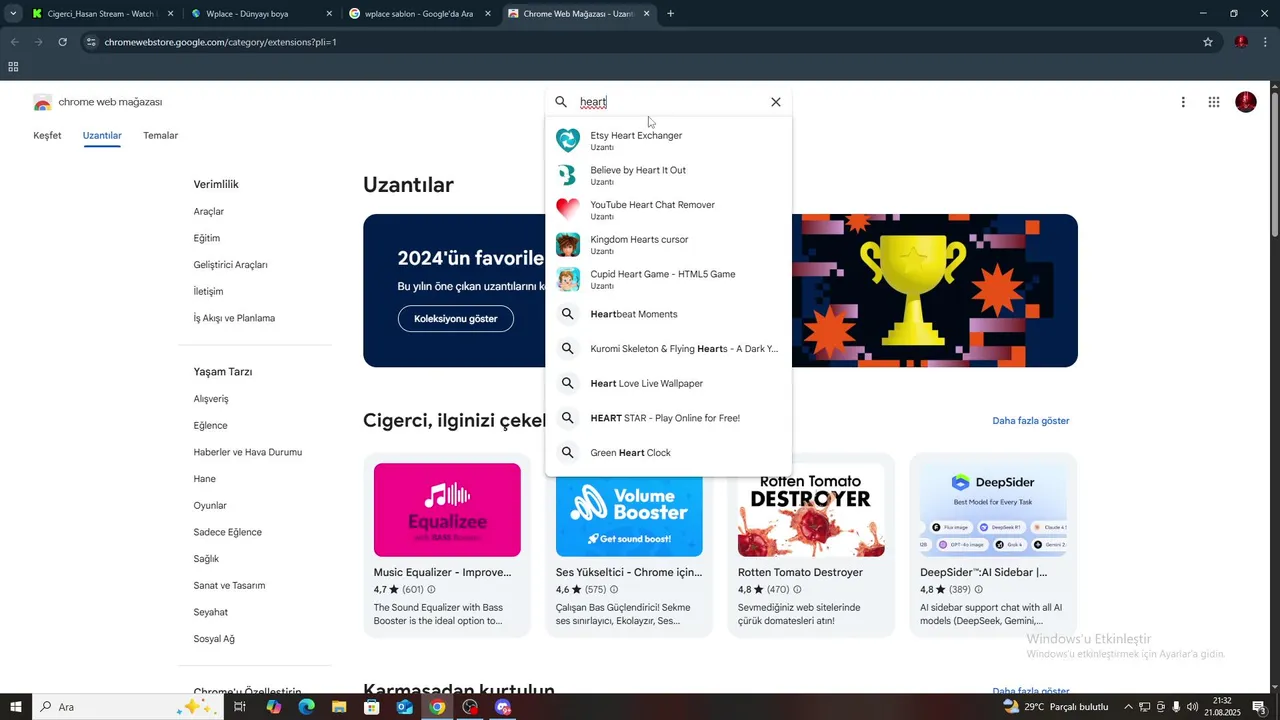Open the Google account avatar on the page
The image size is (1280, 720).
pos(1246,102)
